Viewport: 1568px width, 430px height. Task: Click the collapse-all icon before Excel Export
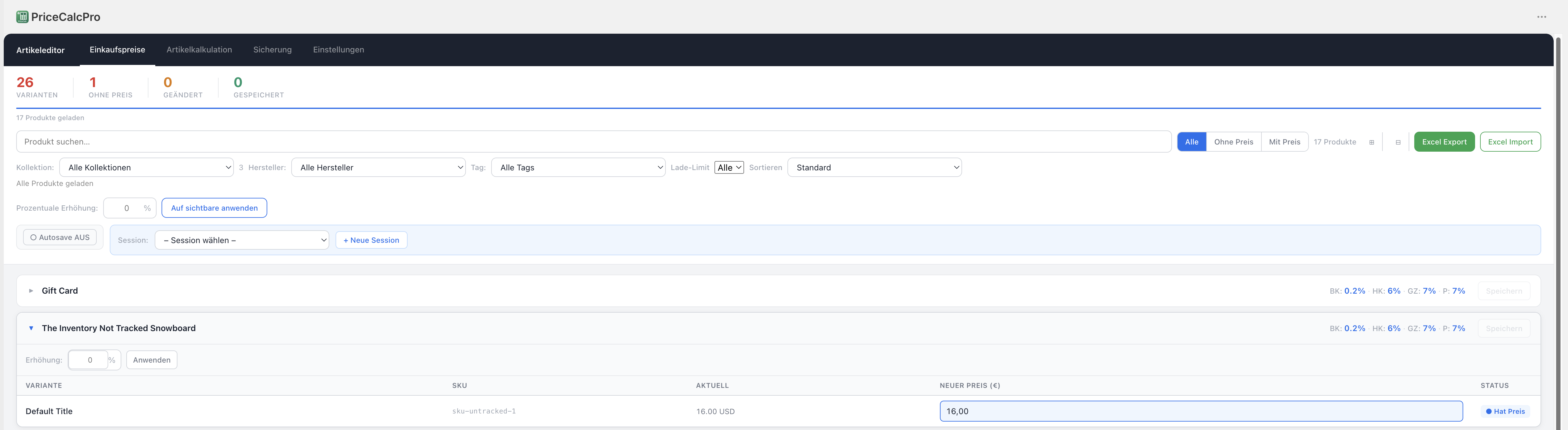(x=1398, y=143)
